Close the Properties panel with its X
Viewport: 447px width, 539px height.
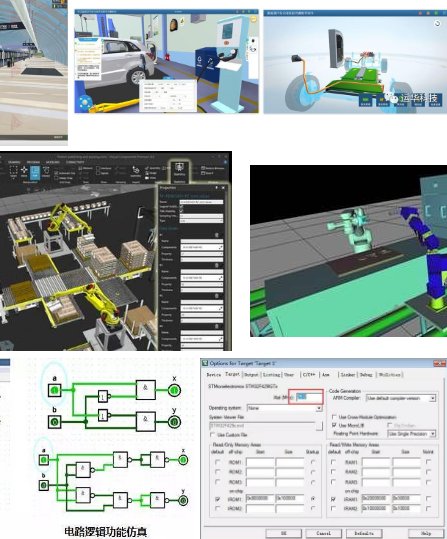(x=223, y=188)
